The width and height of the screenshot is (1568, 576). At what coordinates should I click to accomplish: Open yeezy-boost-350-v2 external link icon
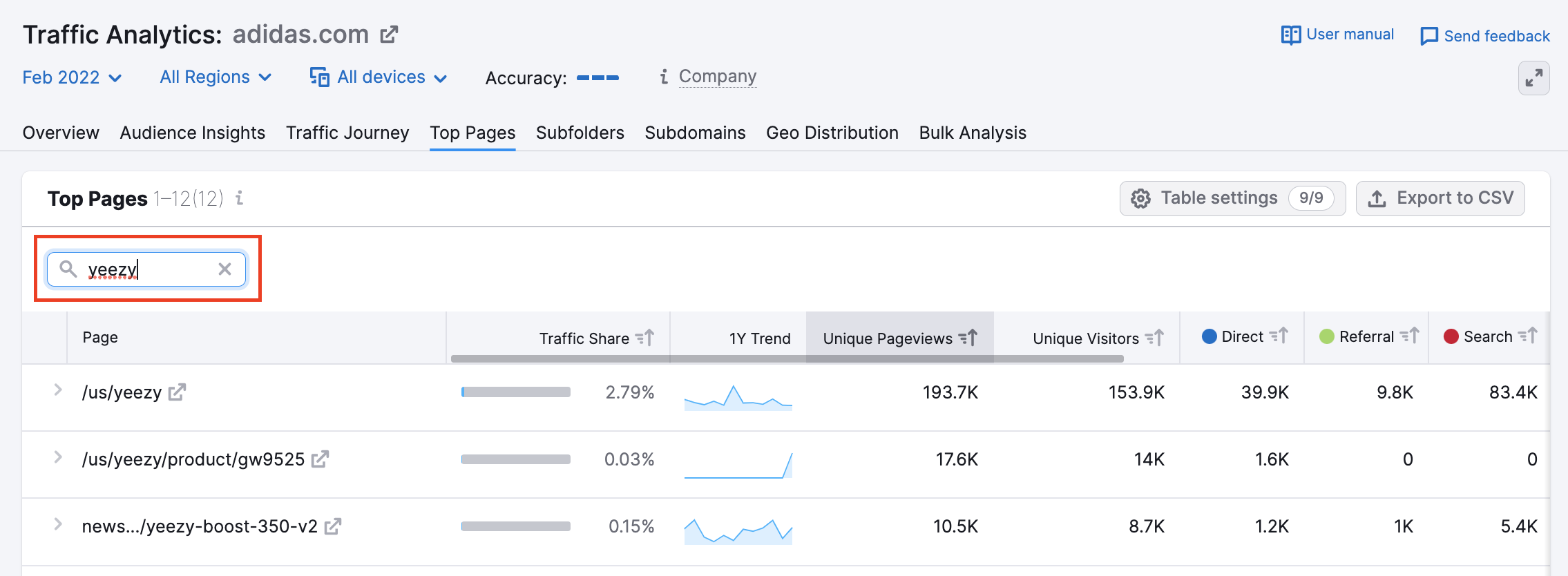tap(333, 526)
